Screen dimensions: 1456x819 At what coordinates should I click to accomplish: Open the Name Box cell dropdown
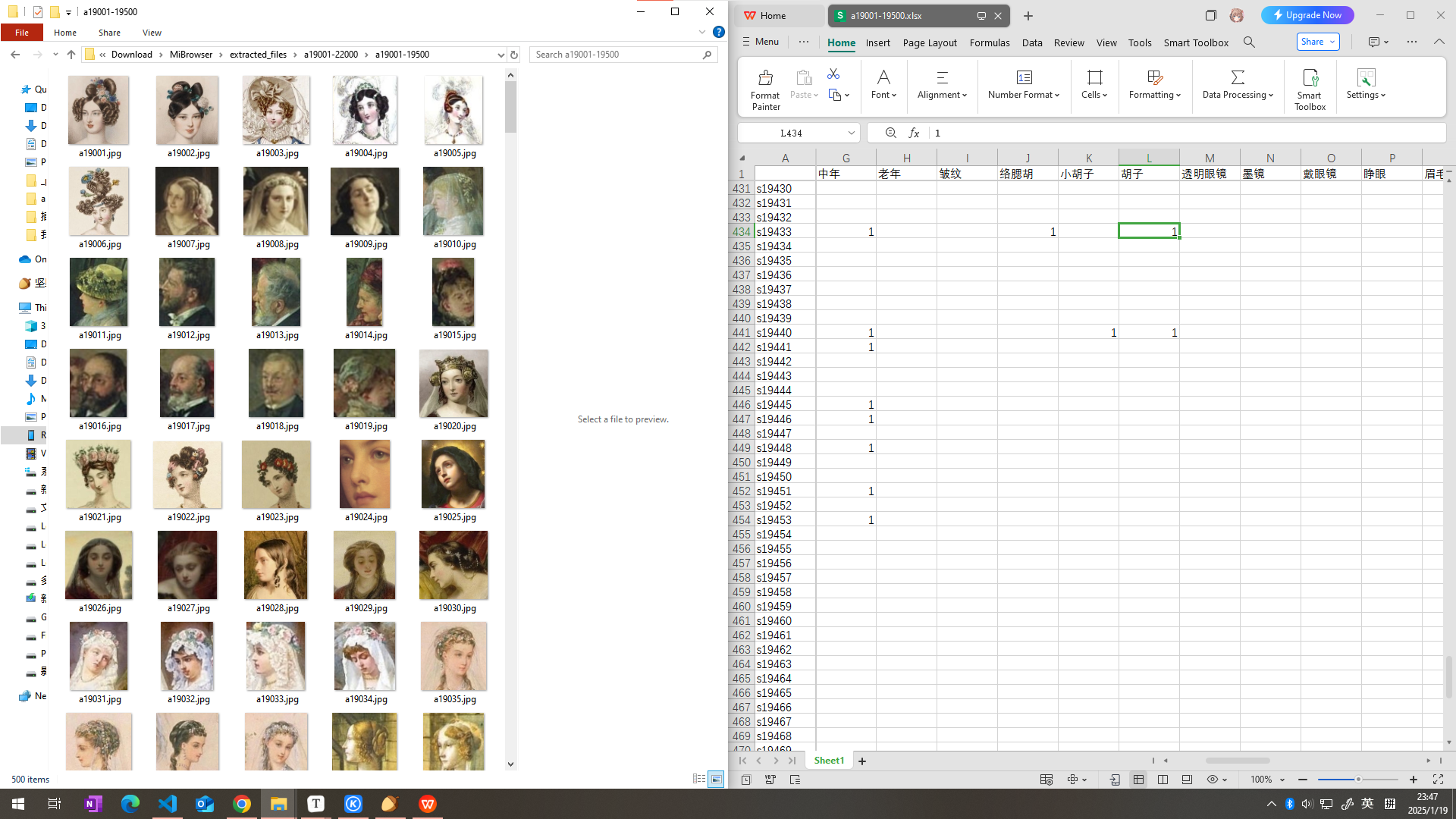(x=851, y=133)
